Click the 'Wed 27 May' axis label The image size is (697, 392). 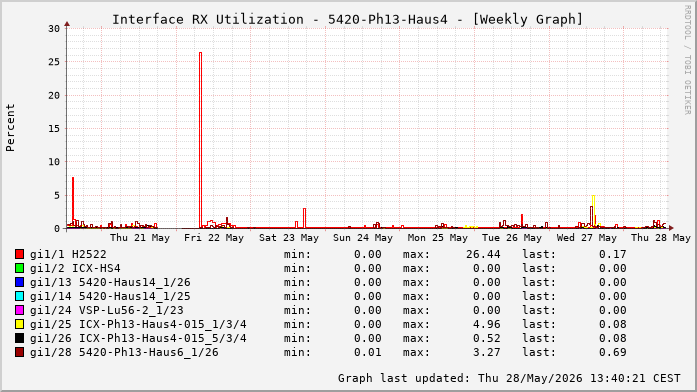[587, 238]
